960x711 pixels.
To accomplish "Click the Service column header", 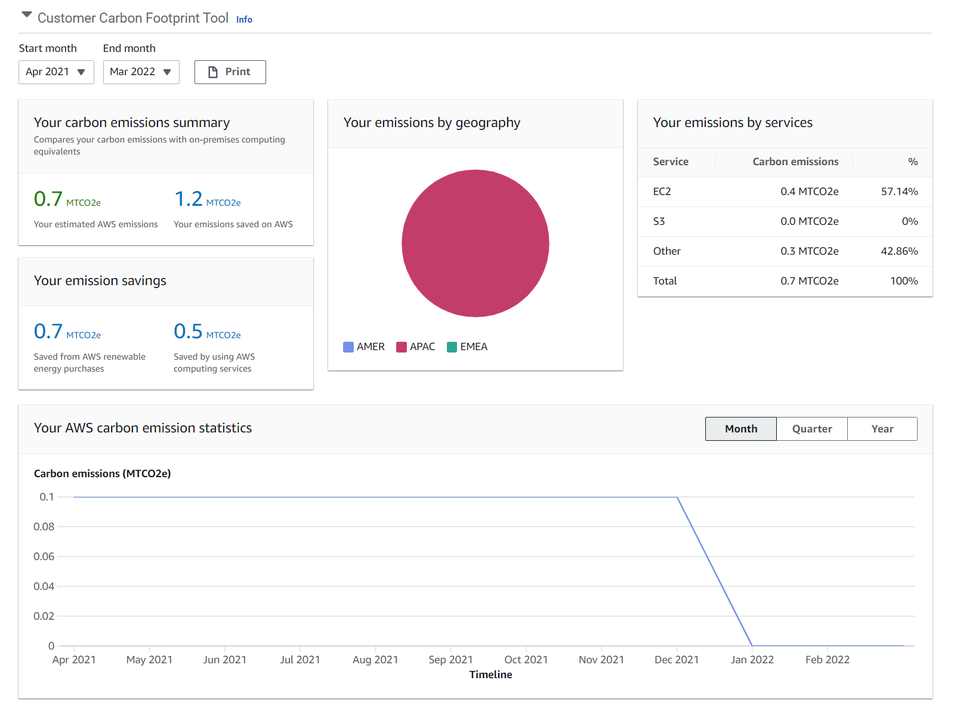I will [670, 162].
